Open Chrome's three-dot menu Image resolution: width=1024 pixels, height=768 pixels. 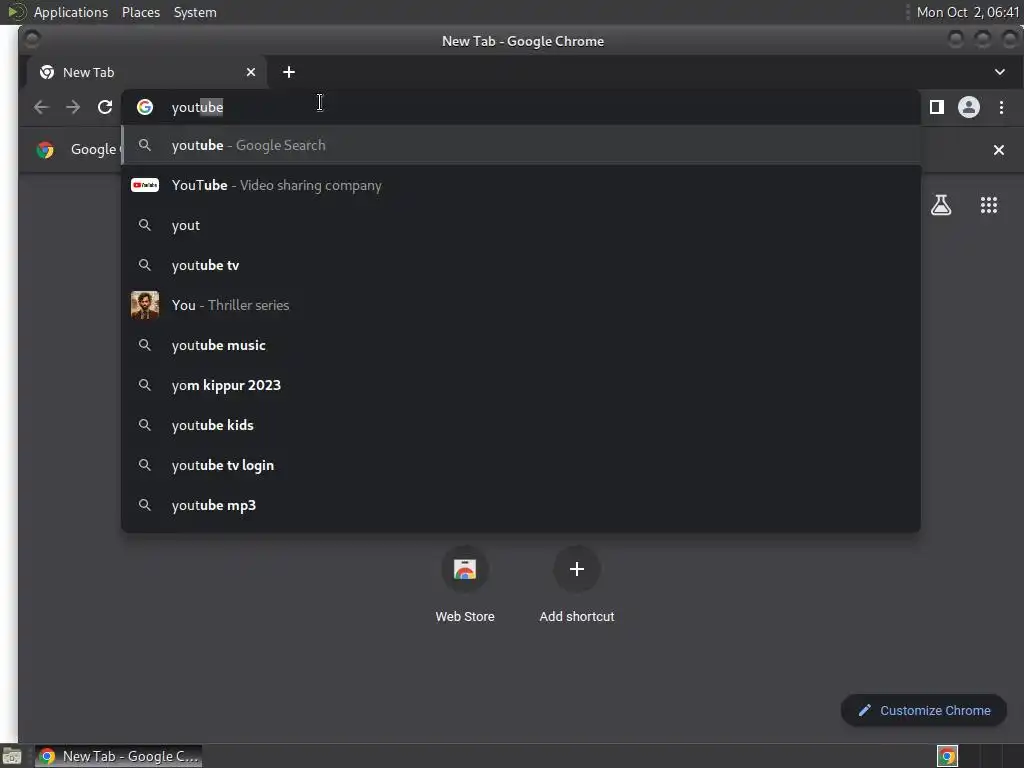click(x=1001, y=107)
